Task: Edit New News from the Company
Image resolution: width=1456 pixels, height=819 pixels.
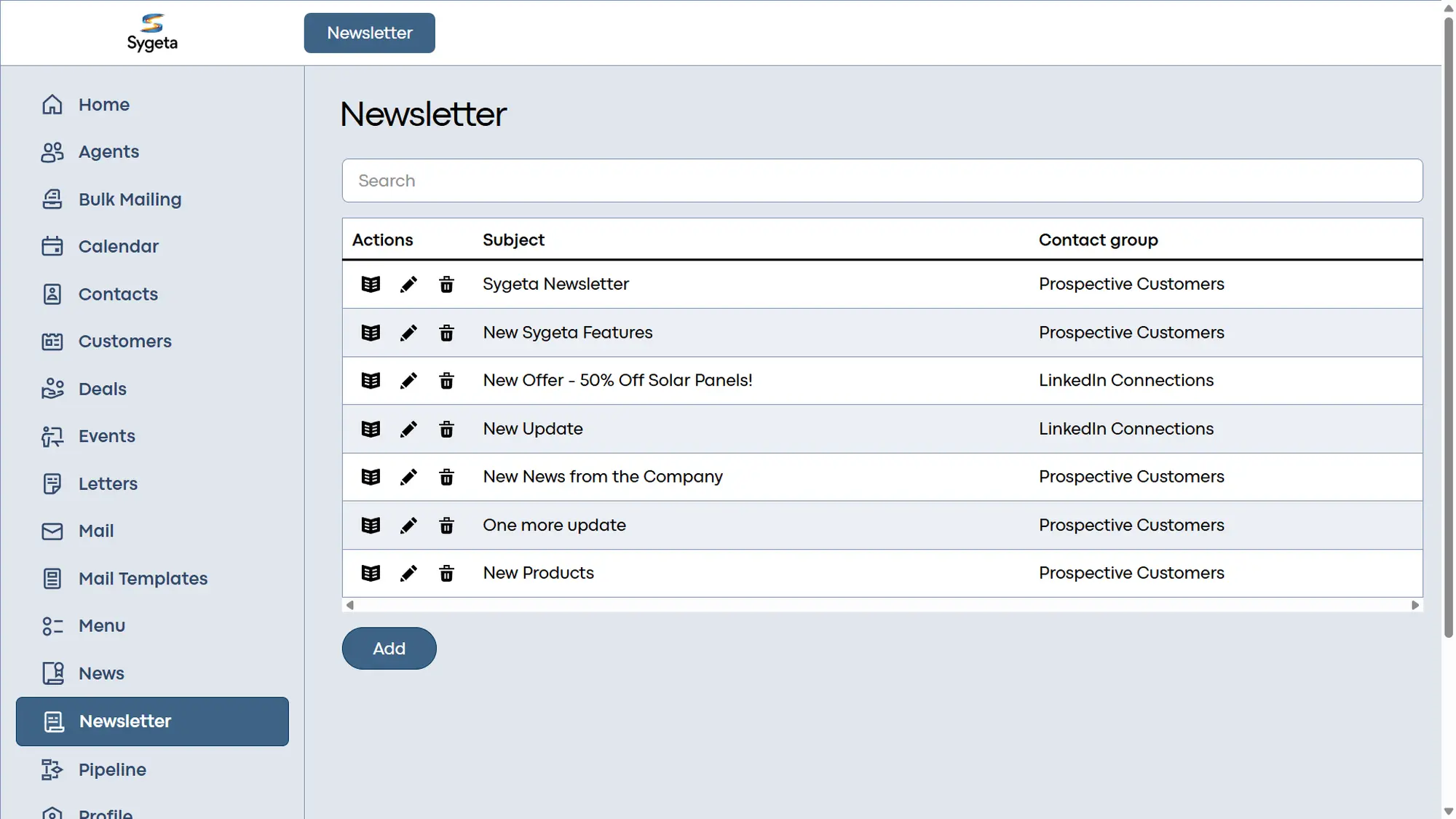Action: [x=408, y=477]
